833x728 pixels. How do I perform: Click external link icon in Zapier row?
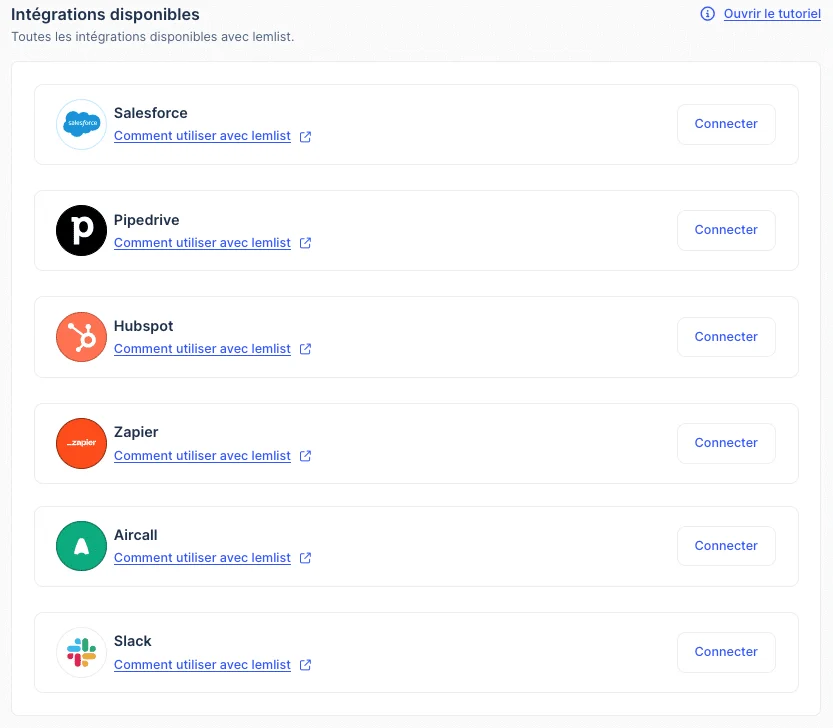click(305, 456)
